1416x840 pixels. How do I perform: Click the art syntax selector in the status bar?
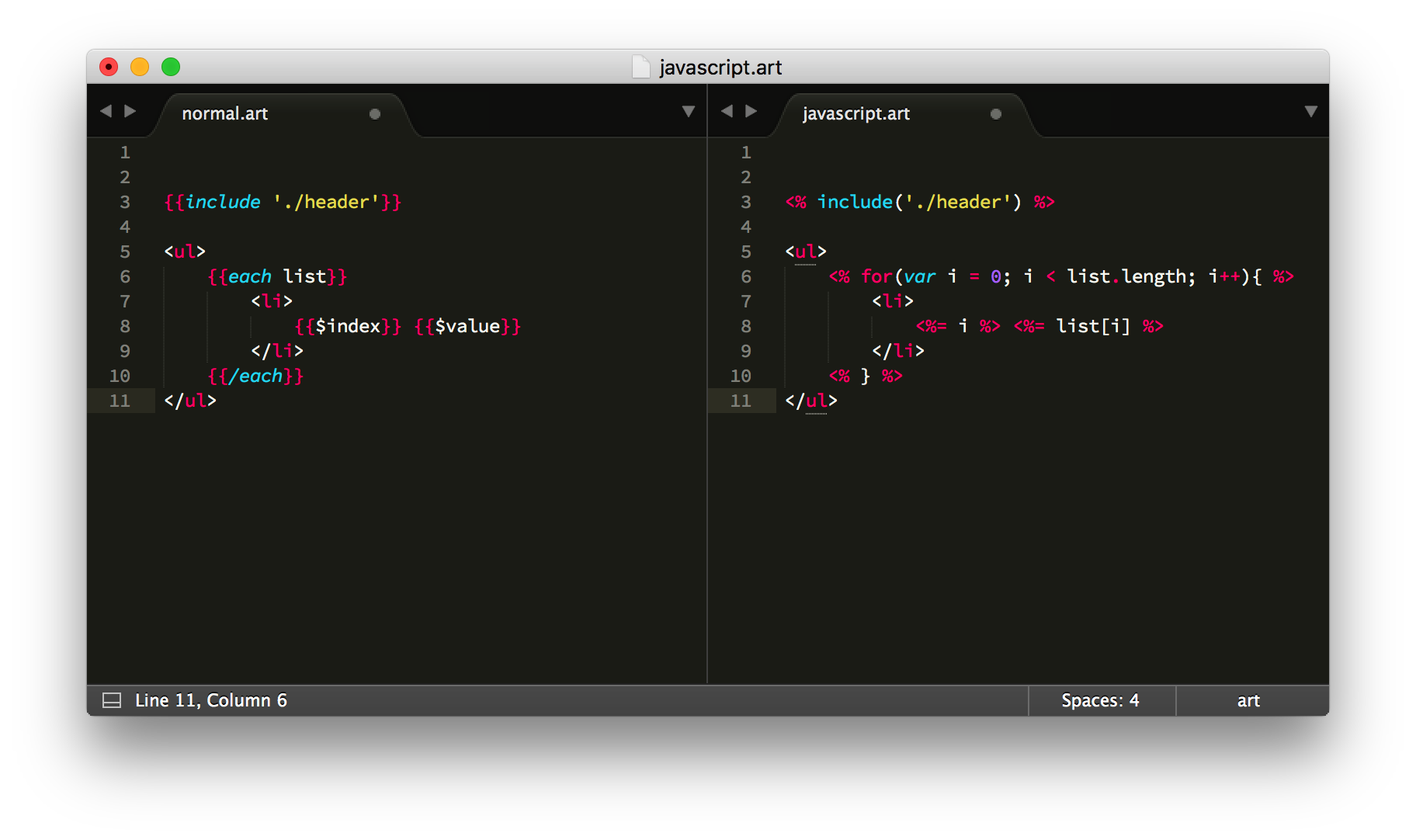click(1248, 700)
